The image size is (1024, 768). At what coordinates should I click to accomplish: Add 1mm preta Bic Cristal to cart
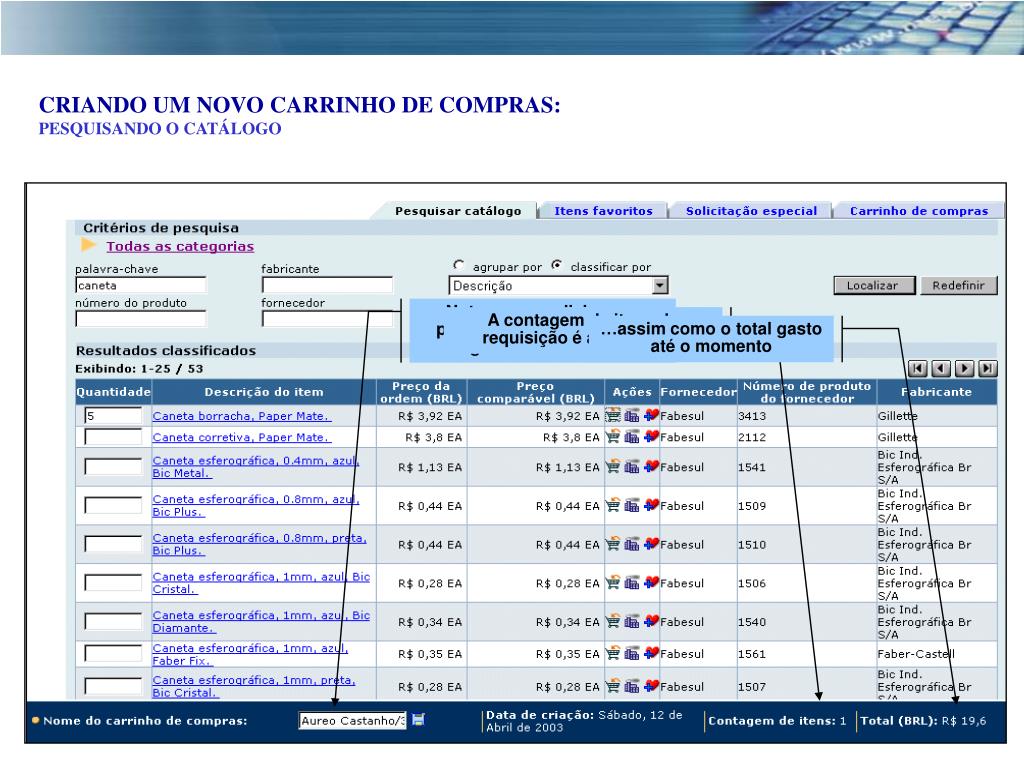click(613, 686)
